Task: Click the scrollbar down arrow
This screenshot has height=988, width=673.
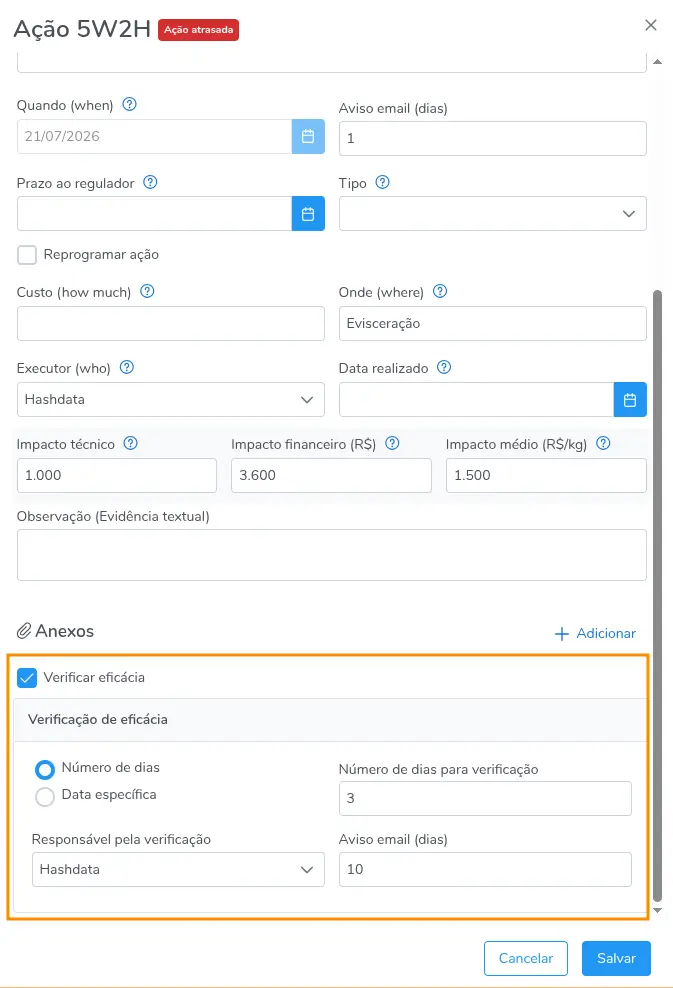Action: 657,910
